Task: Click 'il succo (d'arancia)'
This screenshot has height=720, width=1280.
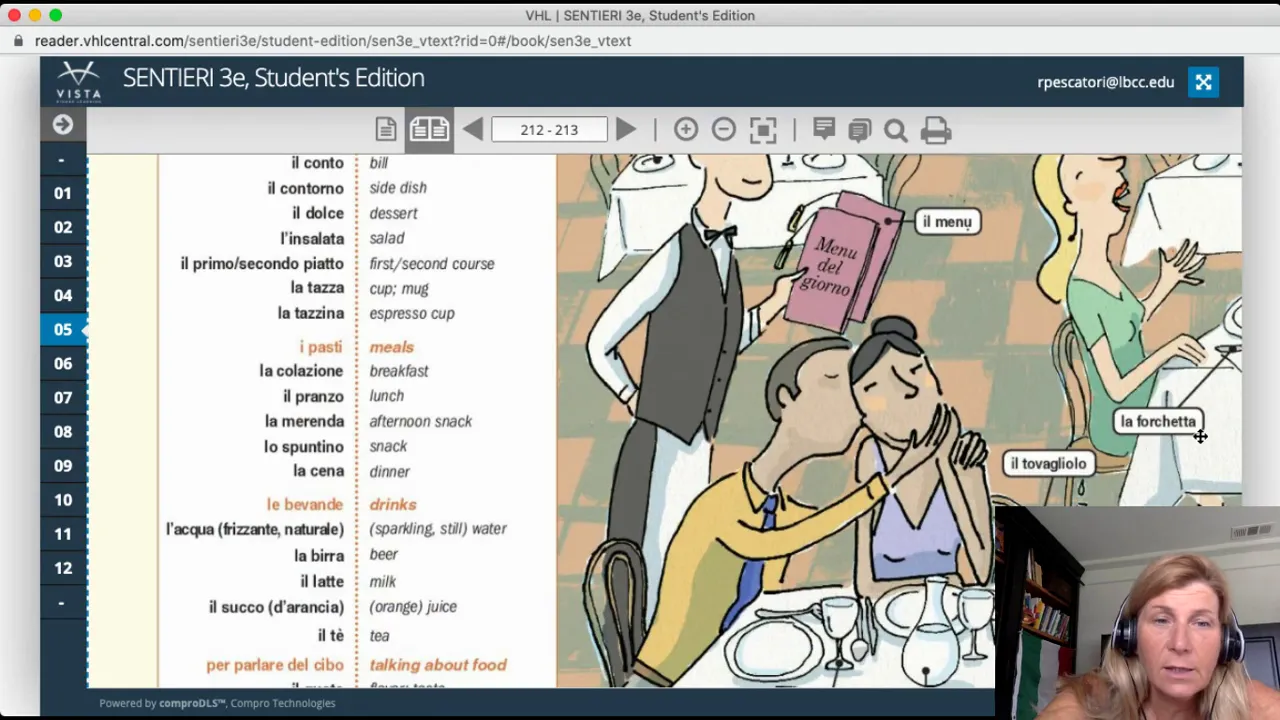Action: pyautogui.click(x=276, y=607)
